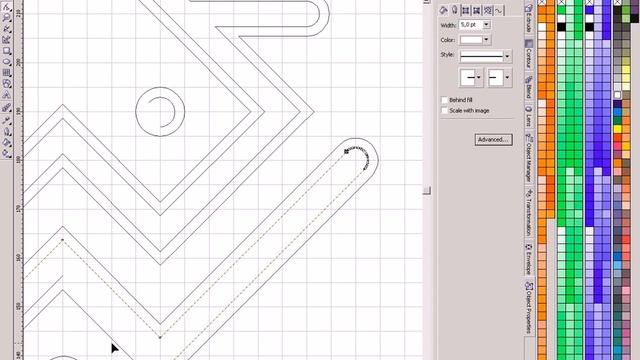640x360 pixels.
Task: Open the outline Width dropdown arrow
Action: coord(486,25)
